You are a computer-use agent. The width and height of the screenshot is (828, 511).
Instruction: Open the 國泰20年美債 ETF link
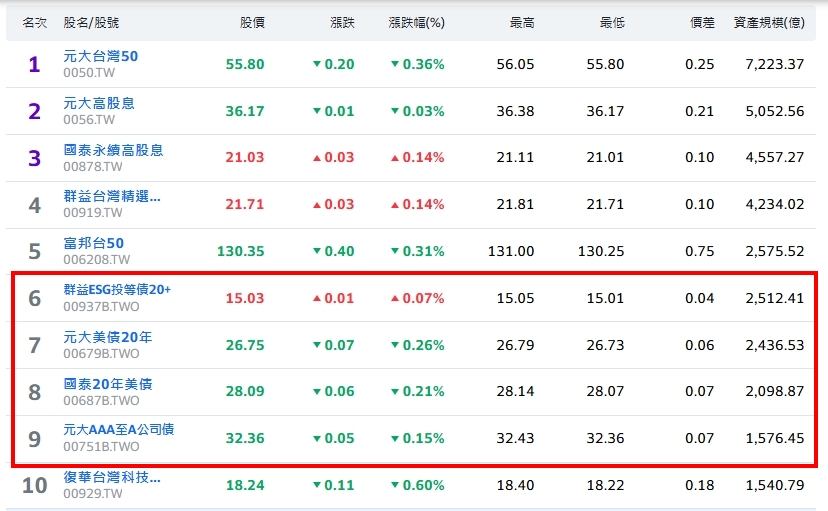point(107,384)
